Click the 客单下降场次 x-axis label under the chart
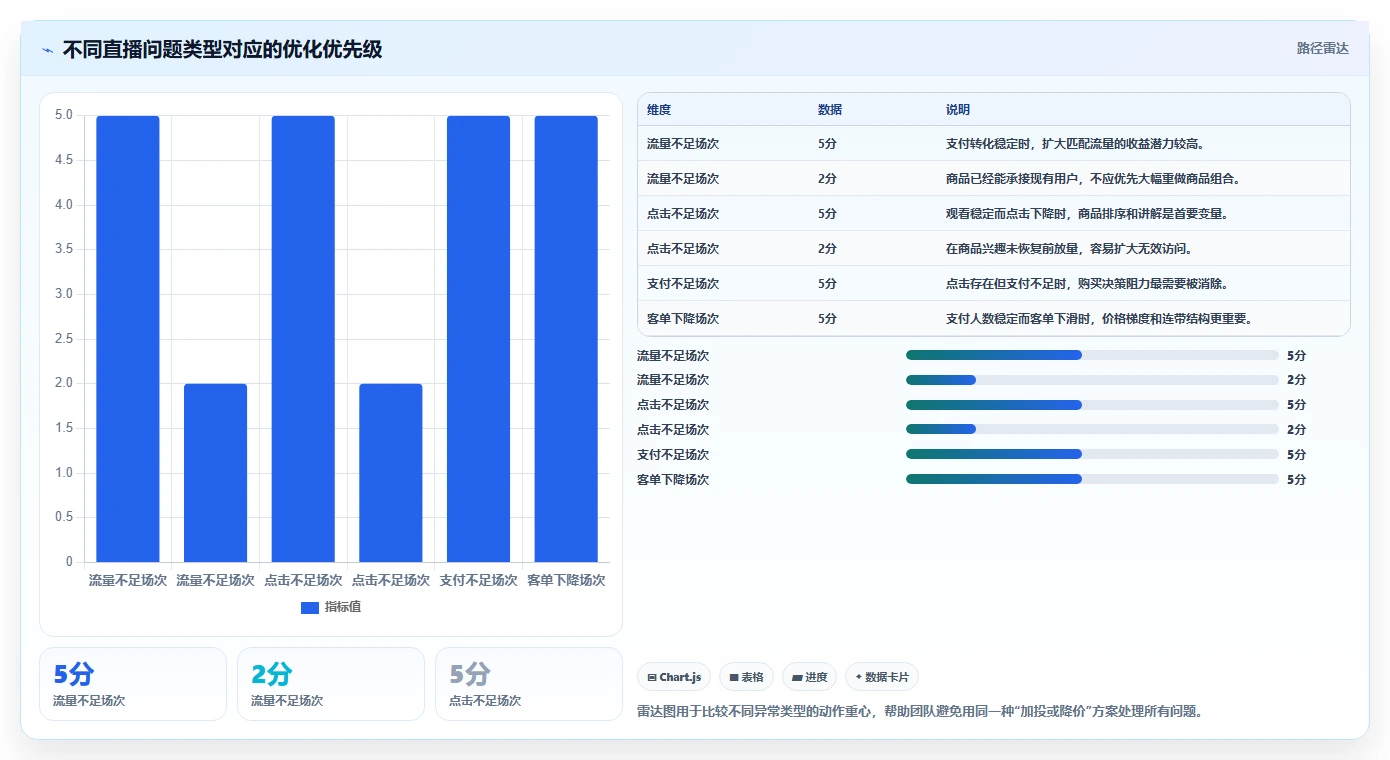This screenshot has height=760, width=1390. click(566, 580)
